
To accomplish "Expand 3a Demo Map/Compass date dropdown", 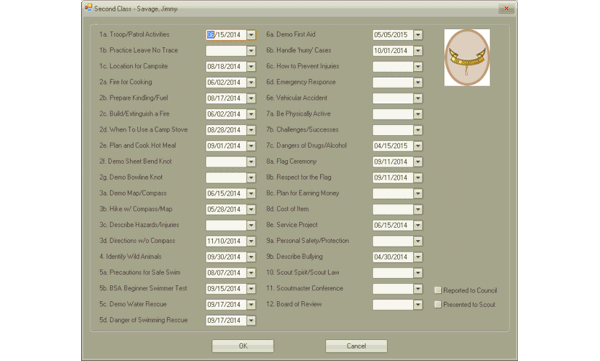I will click(x=251, y=194).
